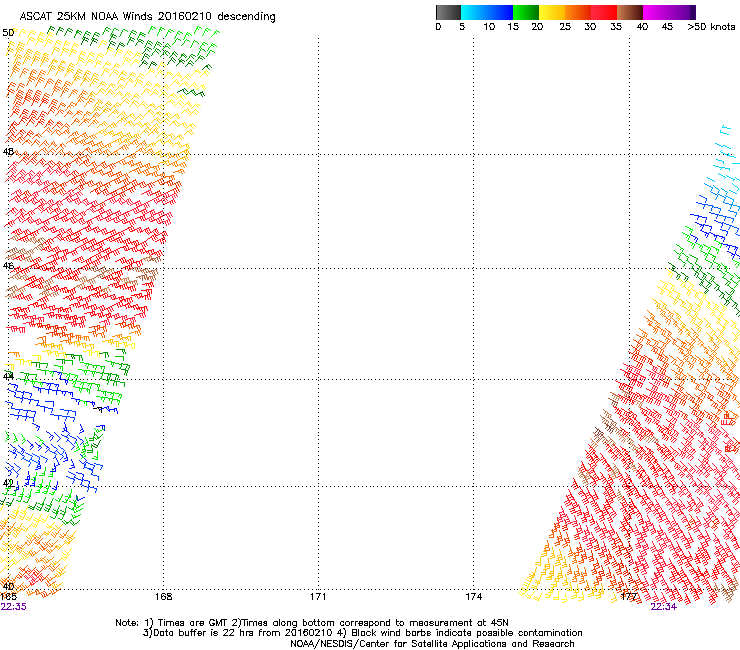The width and height of the screenshot is (740, 650).
Task: Click the magenta 40-45 knots legend swatch
Action: pyautogui.click(x=656, y=12)
